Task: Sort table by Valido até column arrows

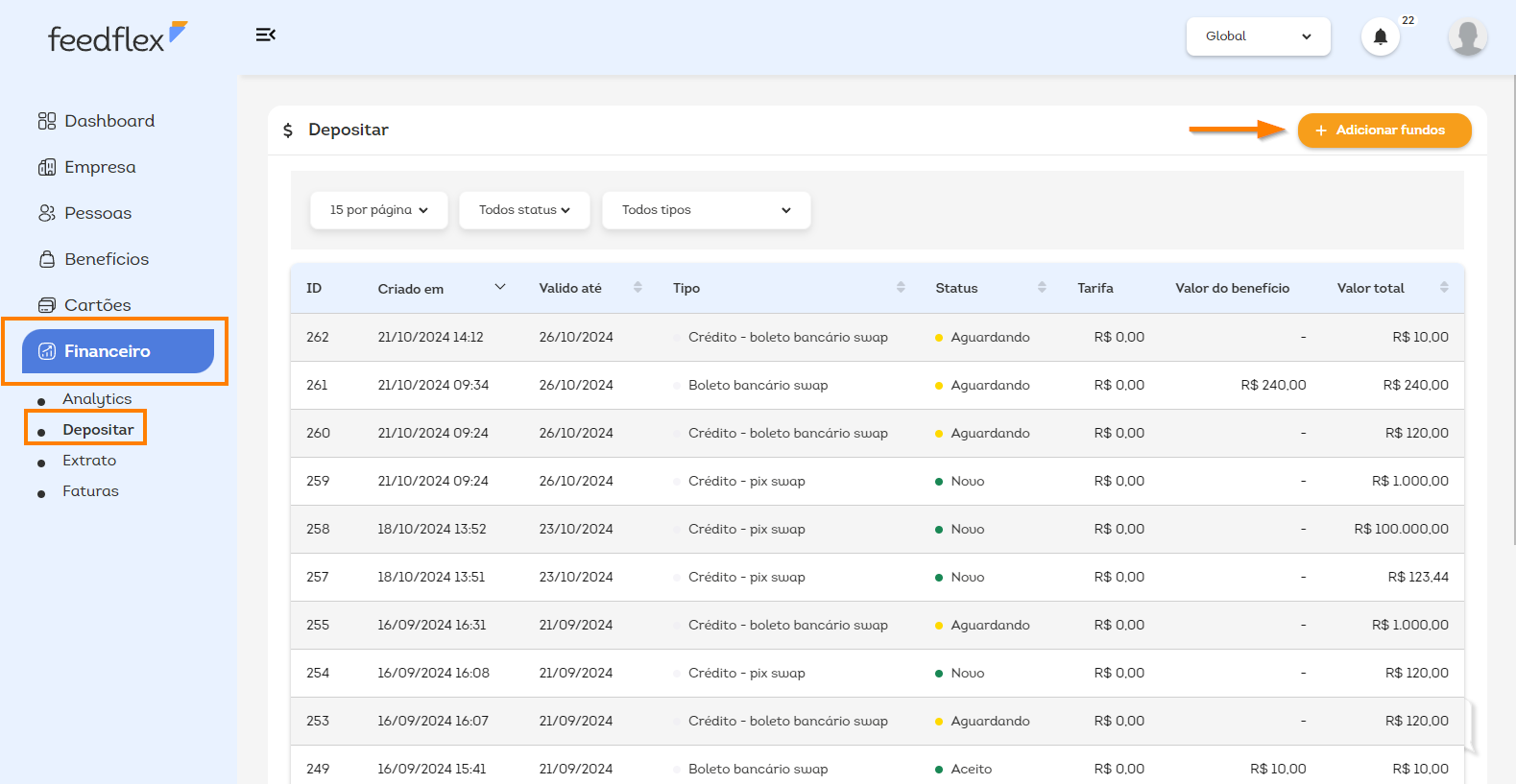Action: (x=638, y=288)
